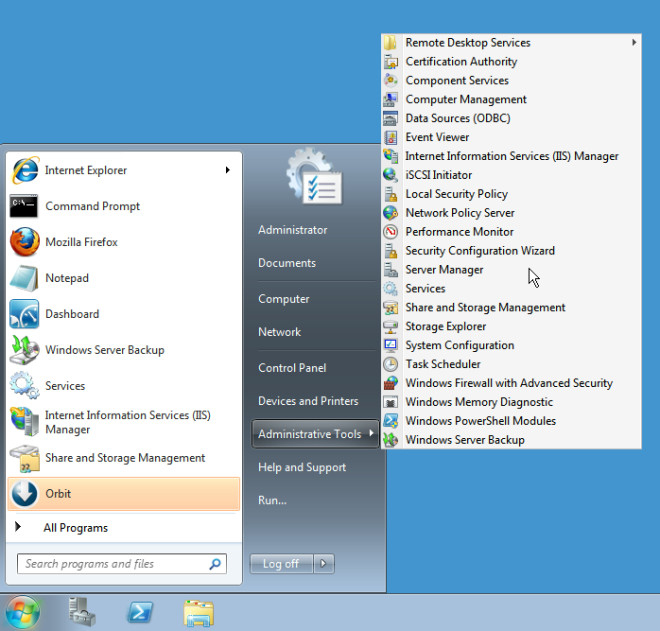Viewport: 660px width, 631px height.
Task: Click the Certification Authority icon
Action: 391,62
